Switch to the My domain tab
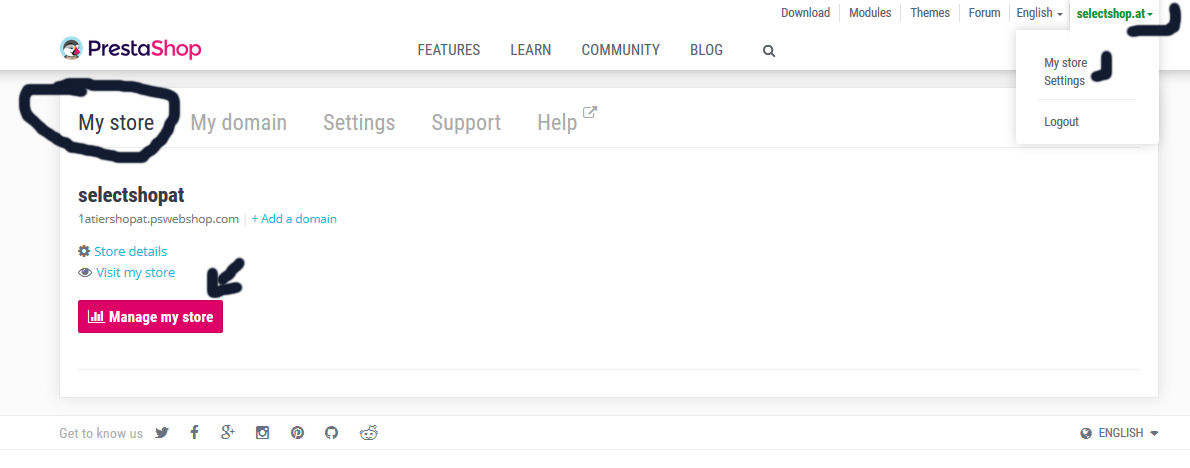This screenshot has width=1190, height=468. pos(238,122)
